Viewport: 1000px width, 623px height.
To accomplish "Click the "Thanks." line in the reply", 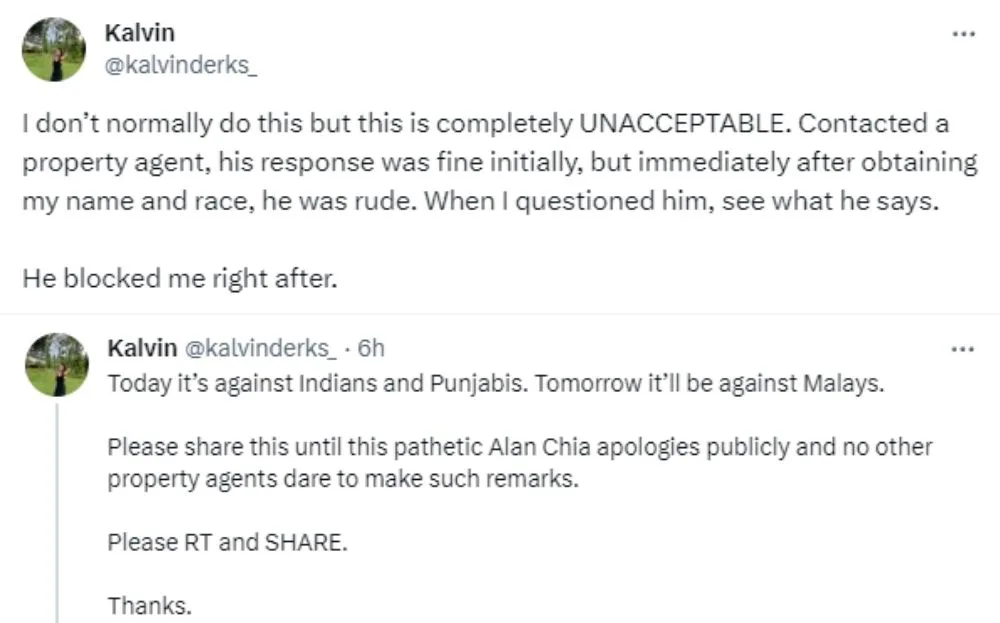I will [149, 605].
